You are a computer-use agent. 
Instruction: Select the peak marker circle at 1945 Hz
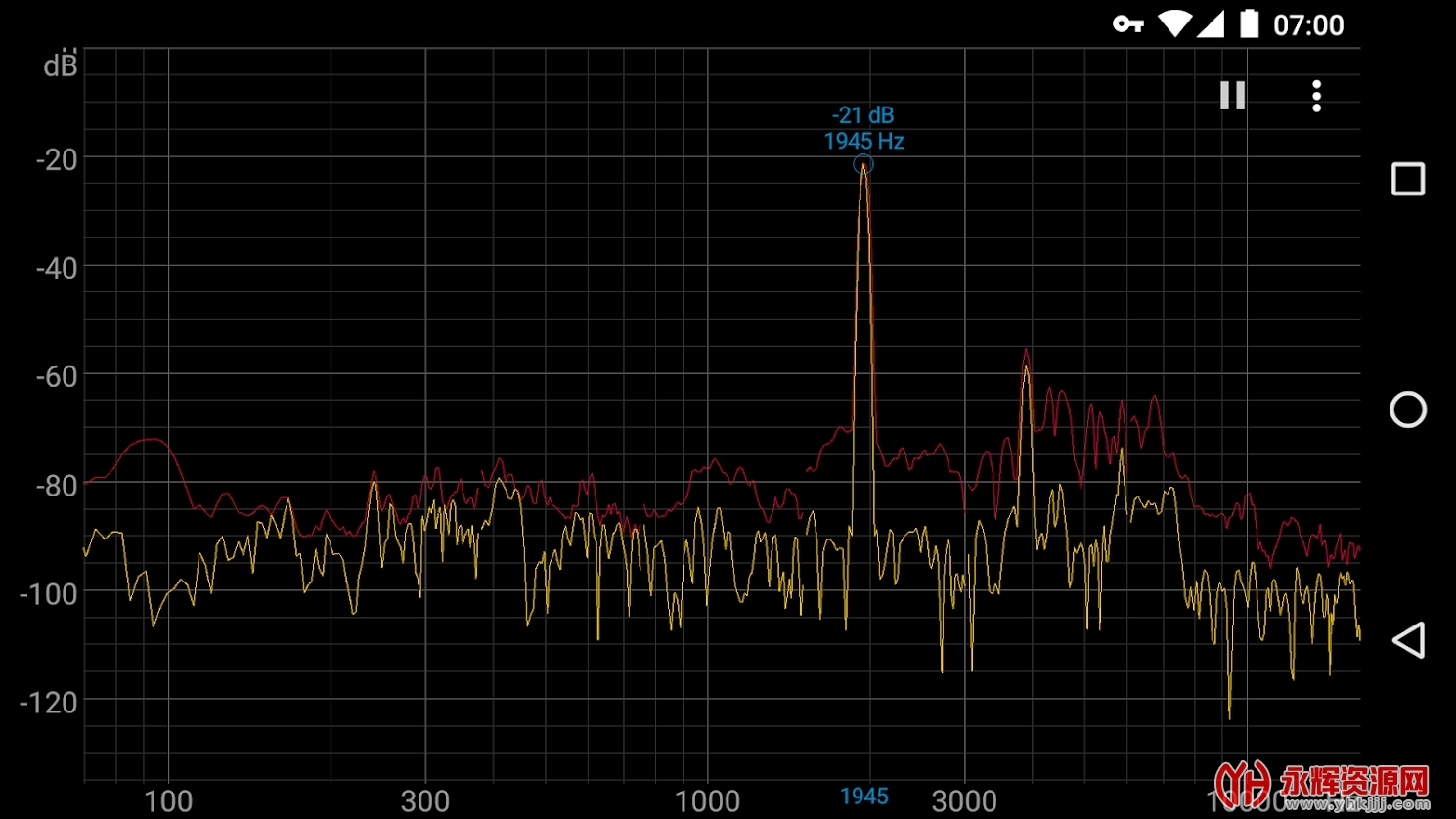tap(862, 165)
